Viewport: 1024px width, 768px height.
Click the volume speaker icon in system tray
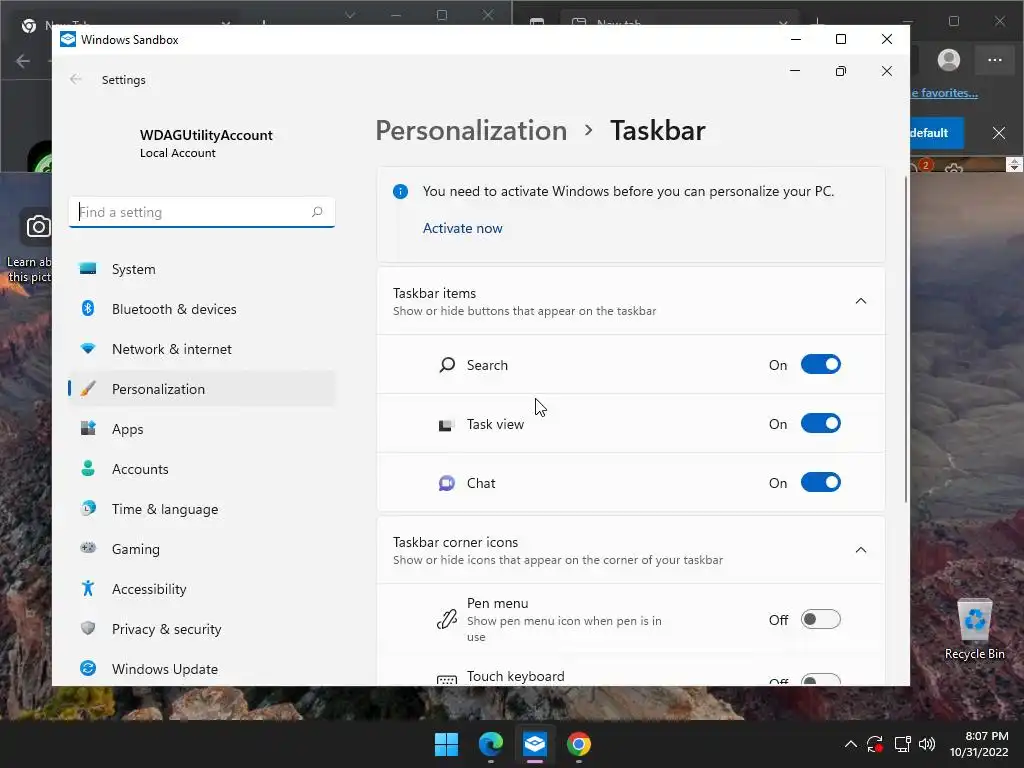pos(927,744)
